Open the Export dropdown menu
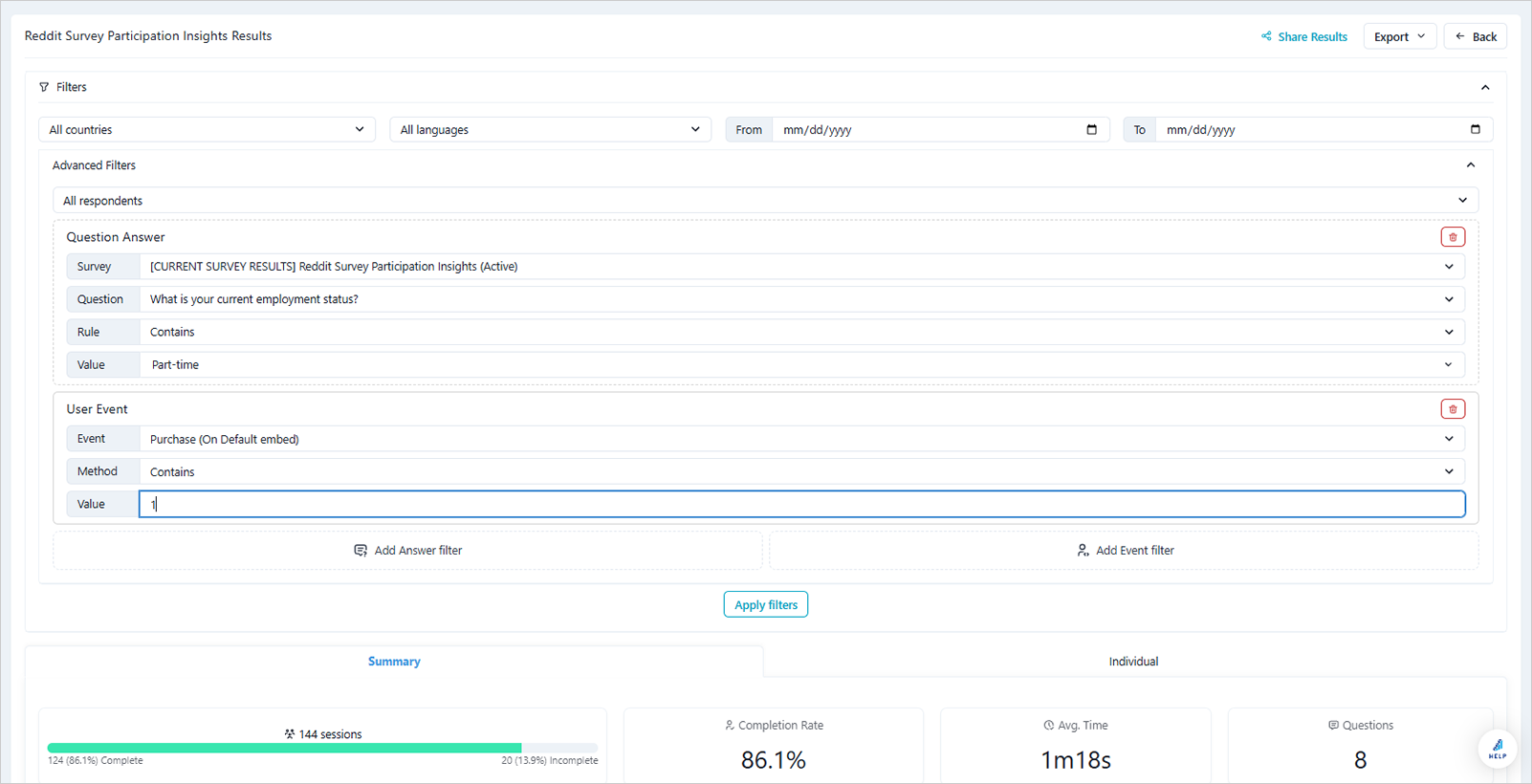 (1400, 36)
